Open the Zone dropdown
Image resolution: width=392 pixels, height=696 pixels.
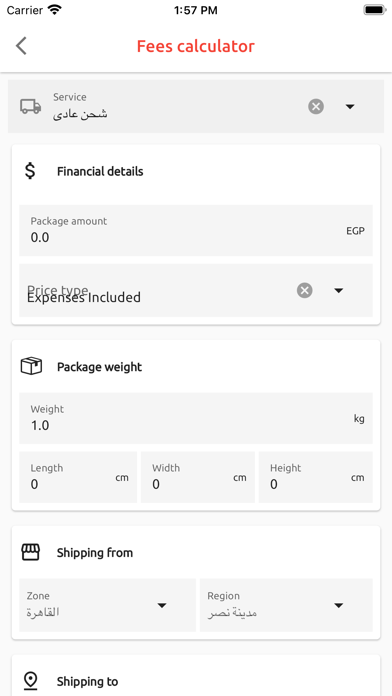tap(107, 605)
